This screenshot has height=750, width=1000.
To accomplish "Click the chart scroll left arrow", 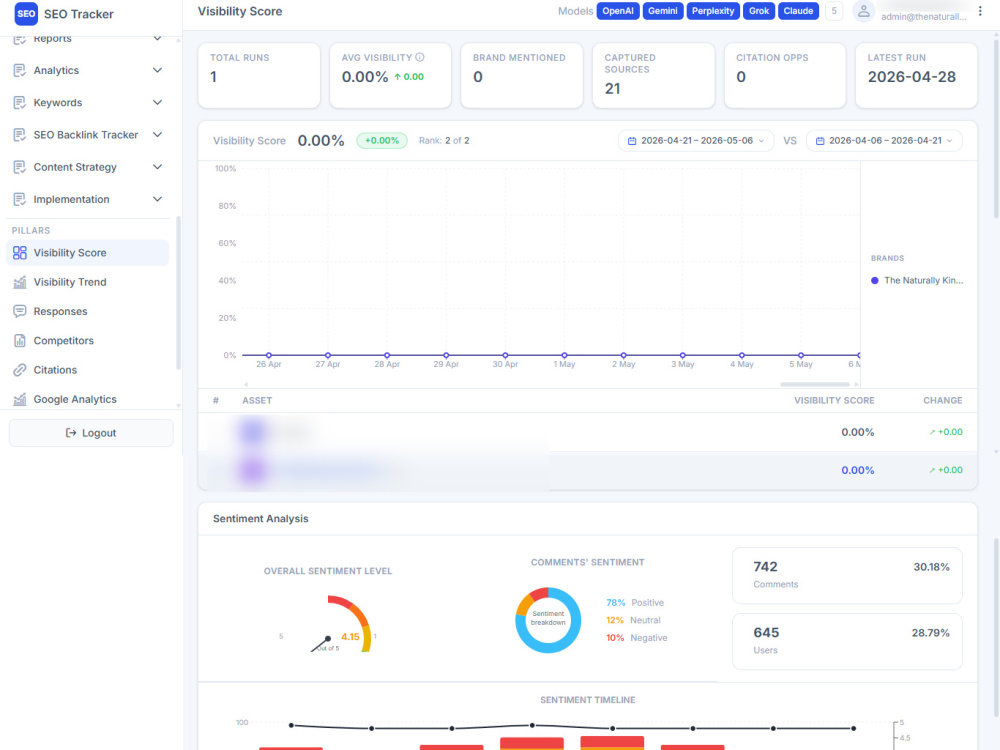I will click(246, 385).
